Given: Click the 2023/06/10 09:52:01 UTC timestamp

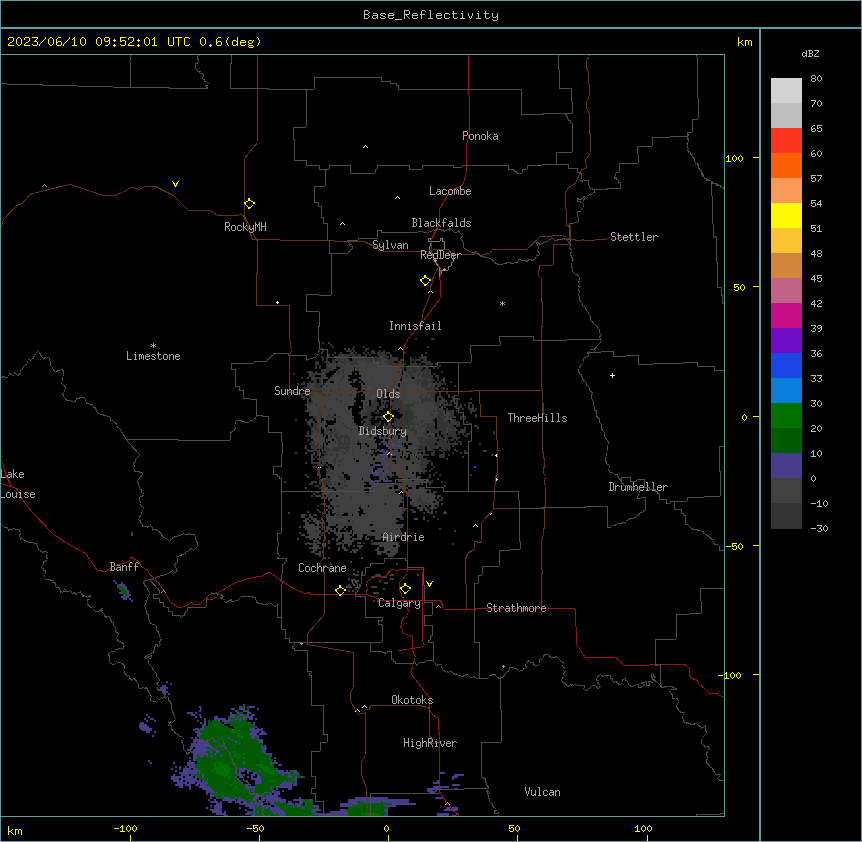Looking at the screenshot, I should (x=99, y=42).
